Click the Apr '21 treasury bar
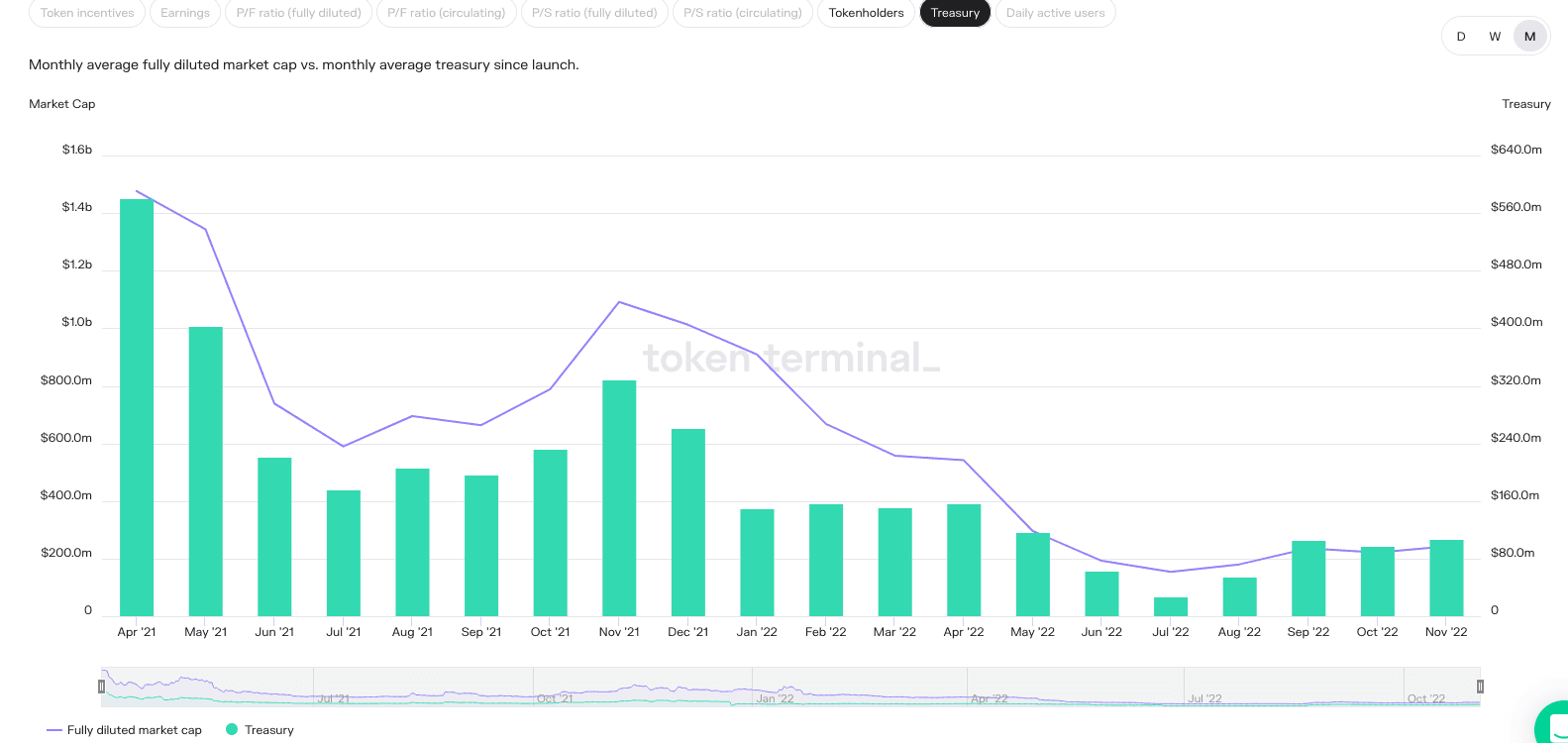The height and width of the screenshot is (743, 1568). pyautogui.click(x=137, y=407)
